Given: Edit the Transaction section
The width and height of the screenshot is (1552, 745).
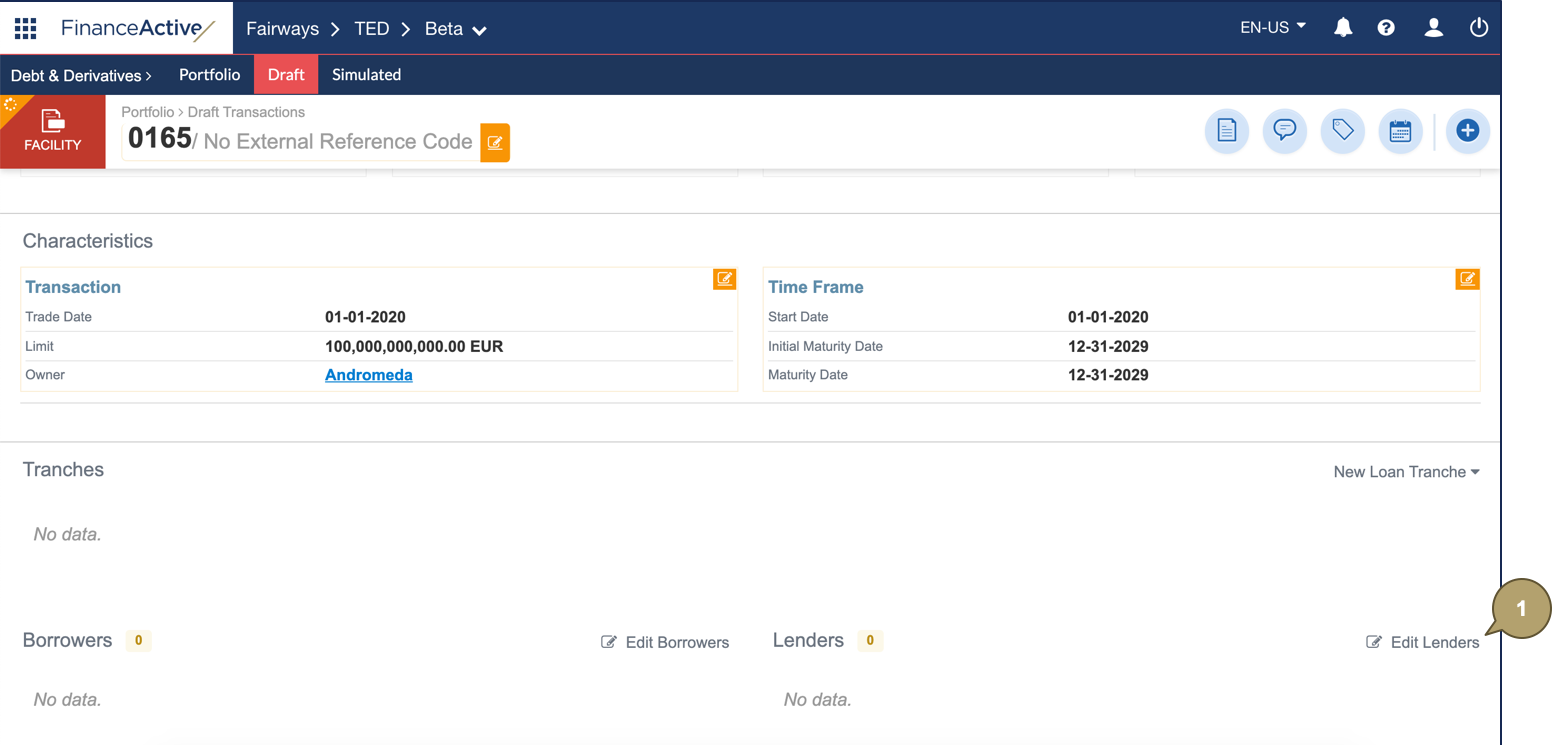Looking at the screenshot, I should [724, 279].
